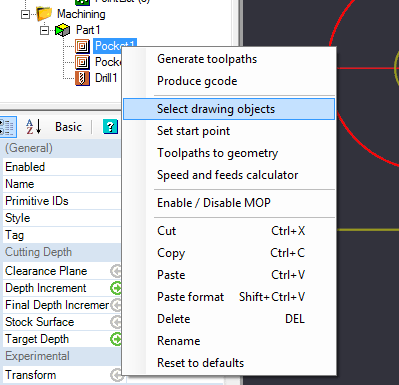This screenshot has width=399, height=385.
Task: Click Basic view button in property toolbar
Action: tap(68, 127)
